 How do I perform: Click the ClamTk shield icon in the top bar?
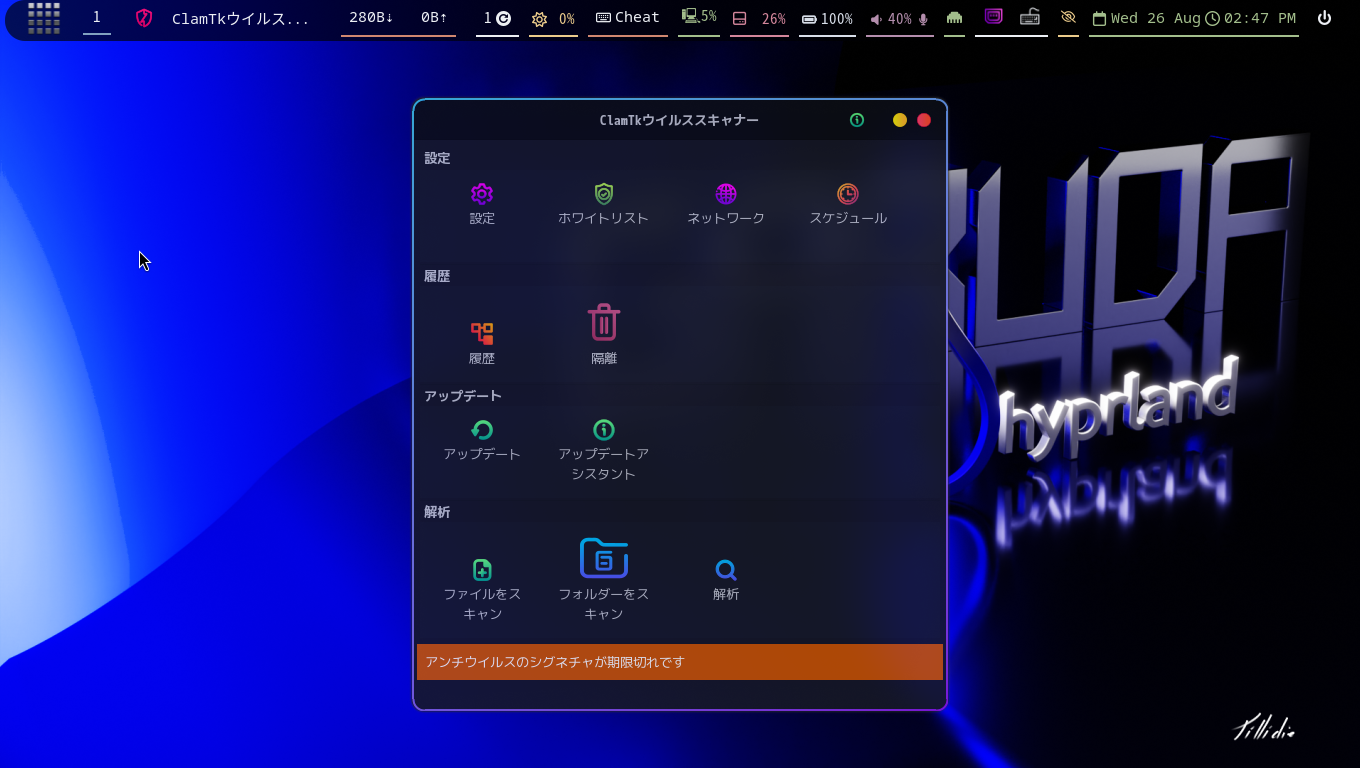pos(144,18)
